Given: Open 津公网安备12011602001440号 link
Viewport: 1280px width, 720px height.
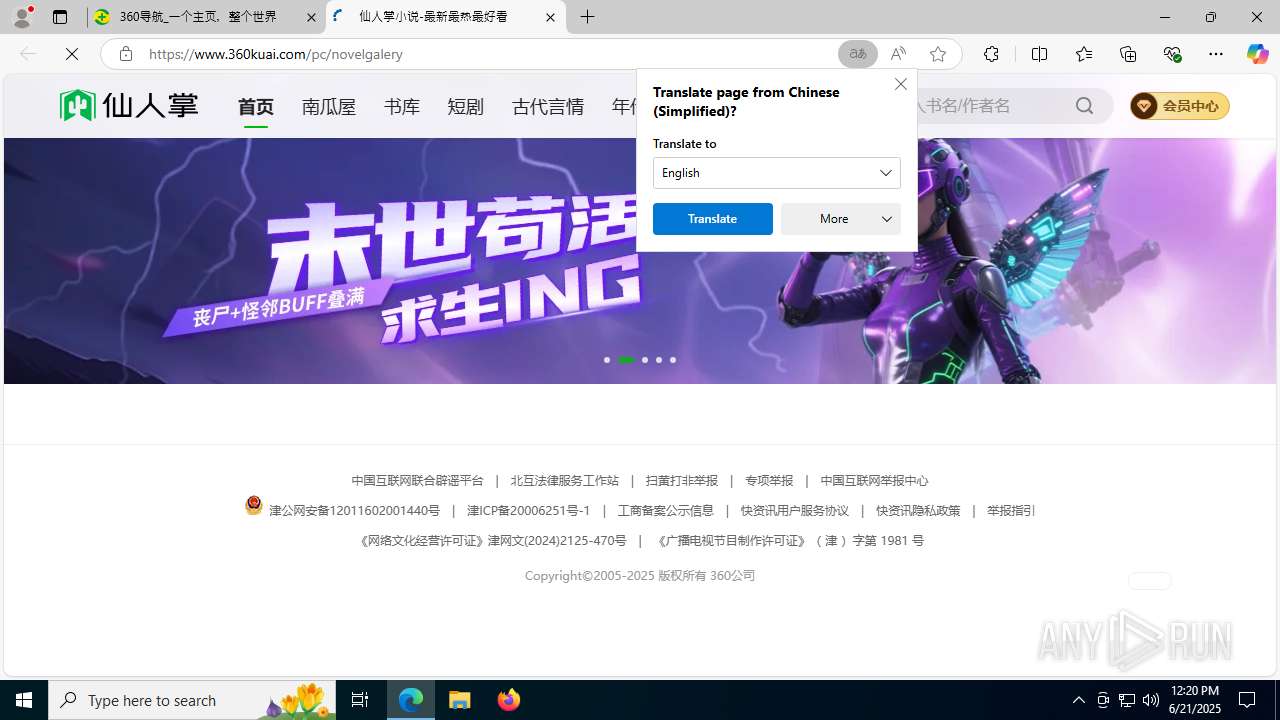Looking at the screenshot, I should (354, 511).
